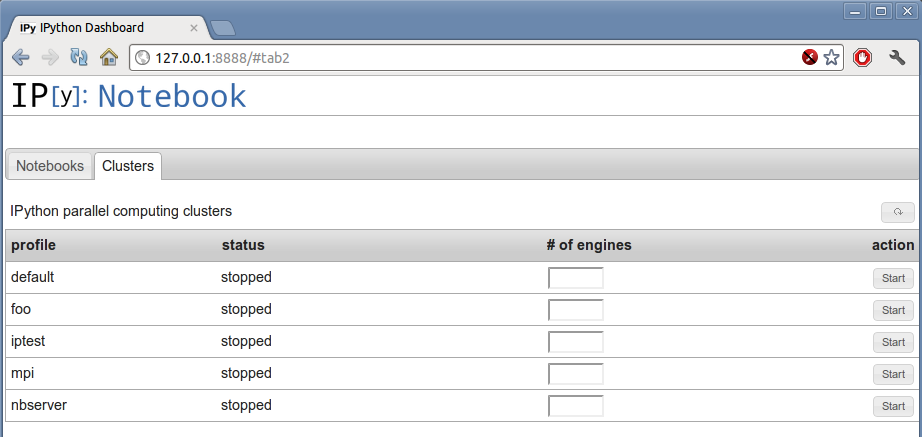The height and width of the screenshot is (437, 922).
Task: Start the foo cluster
Action: click(x=893, y=310)
